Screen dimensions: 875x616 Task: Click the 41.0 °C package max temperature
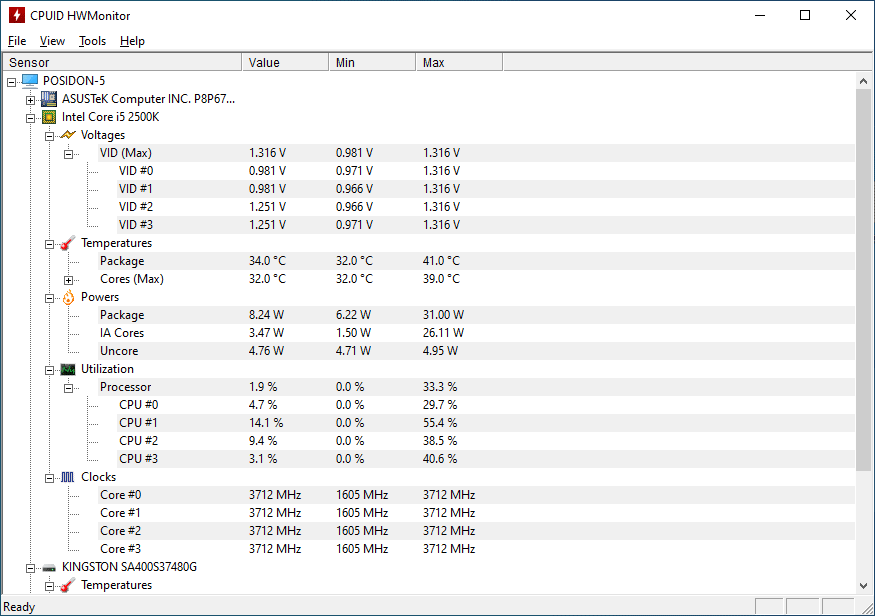[x=441, y=261]
